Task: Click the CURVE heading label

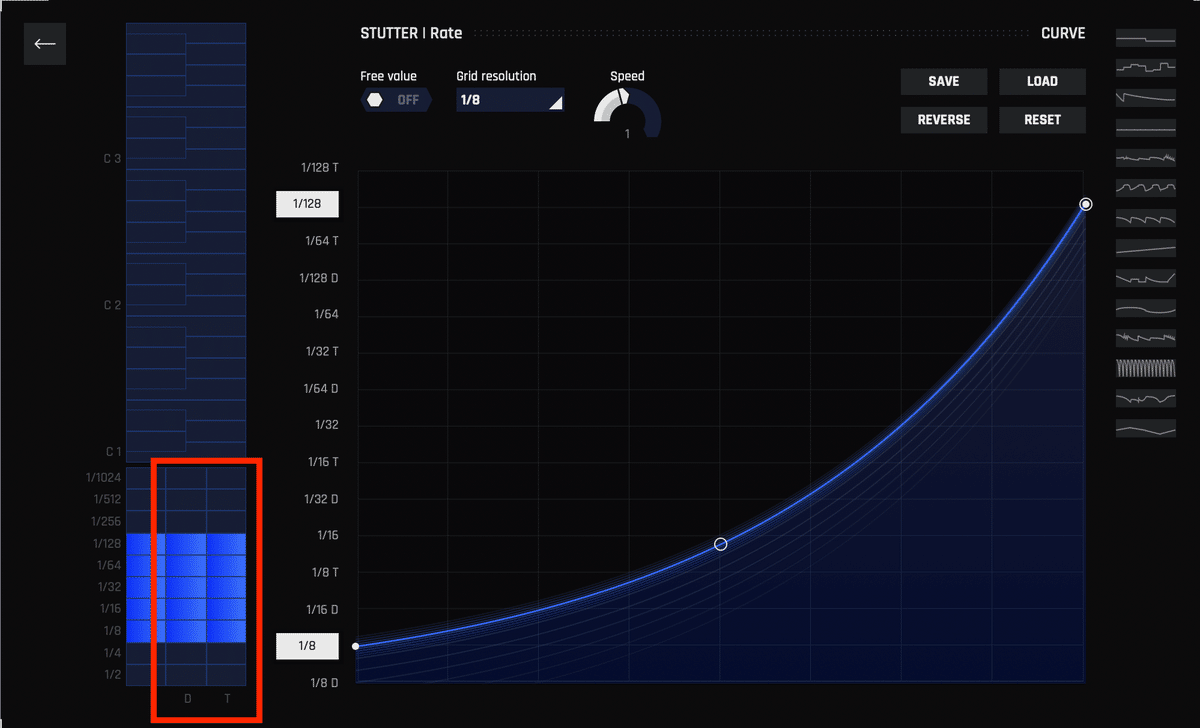Action: (x=1063, y=33)
